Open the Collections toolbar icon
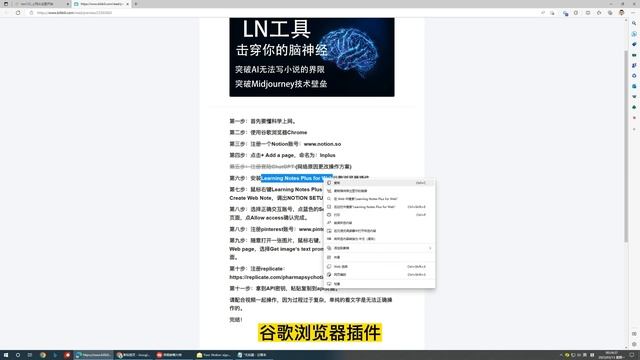This screenshot has width=640, height=360. 610,13
